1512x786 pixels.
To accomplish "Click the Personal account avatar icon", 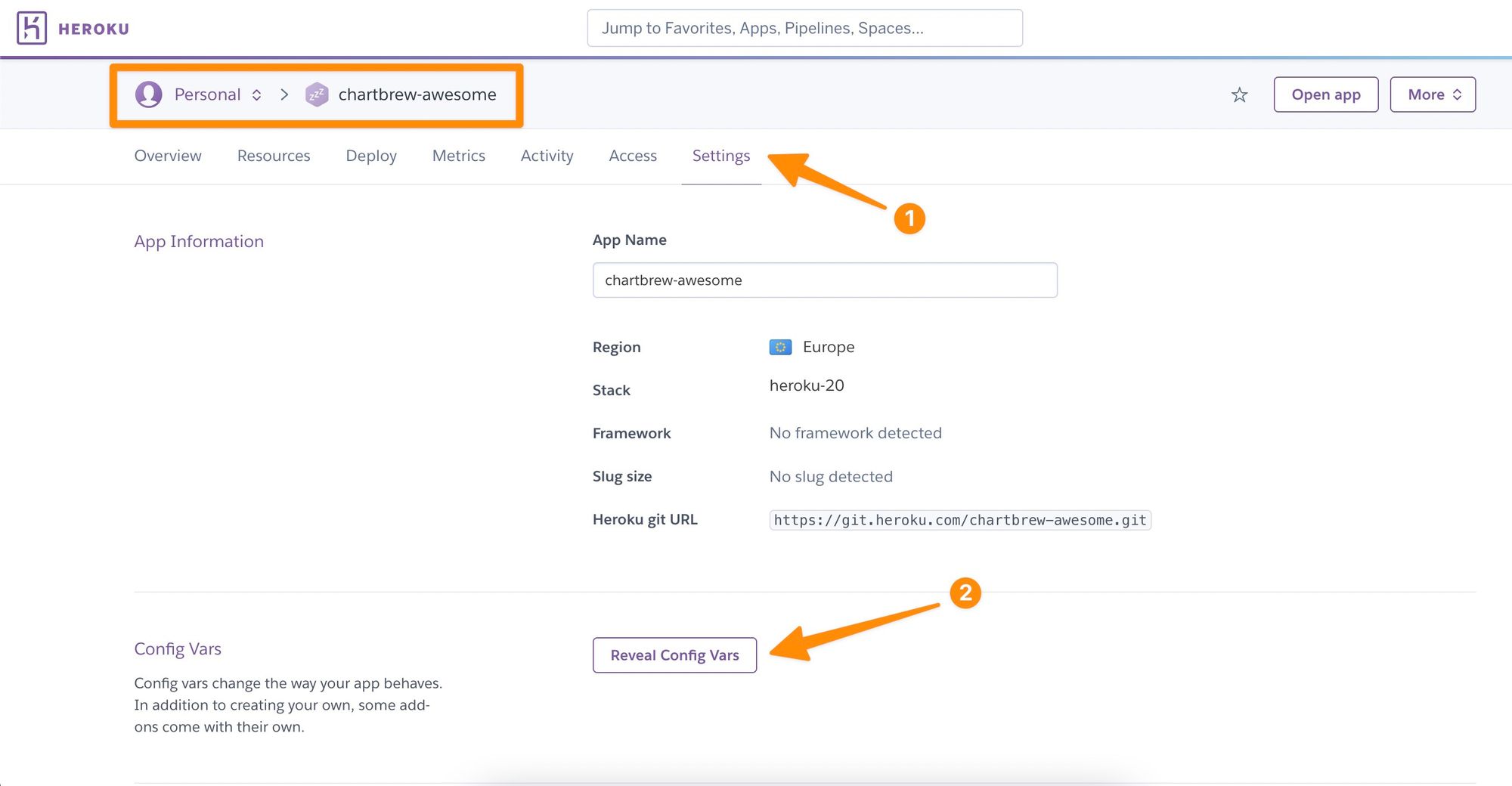I will tap(149, 94).
